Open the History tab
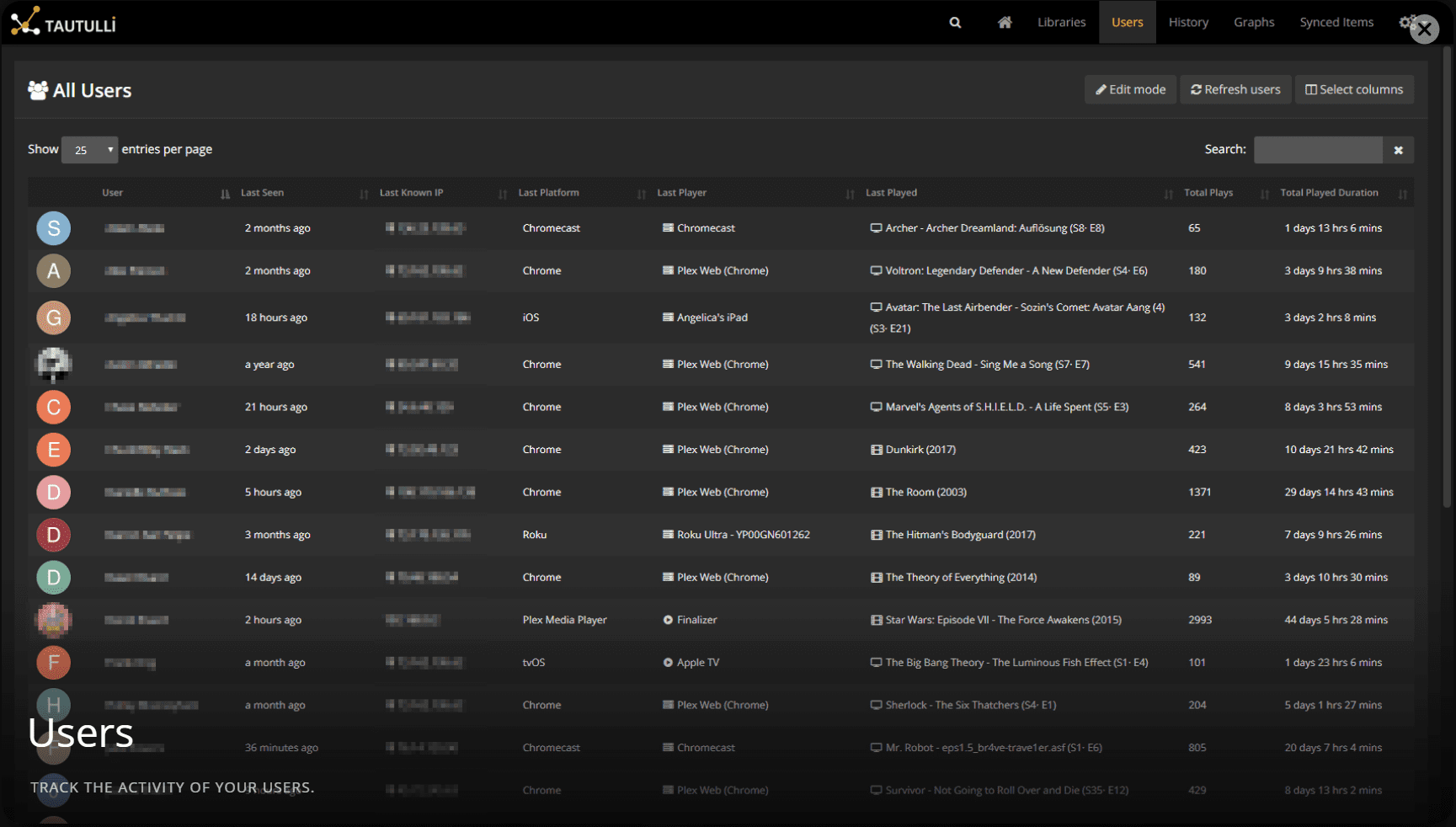Image resolution: width=1456 pixels, height=827 pixels. (1188, 23)
